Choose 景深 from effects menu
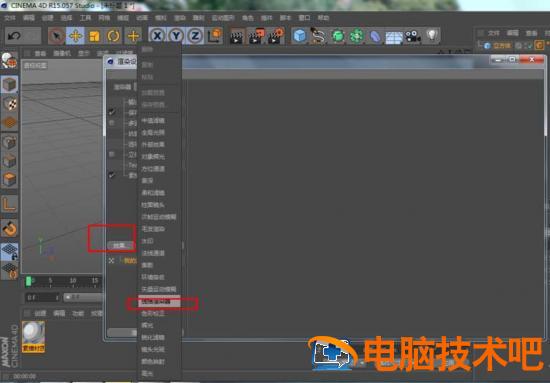This screenshot has width=550, height=383. pos(147,181)
